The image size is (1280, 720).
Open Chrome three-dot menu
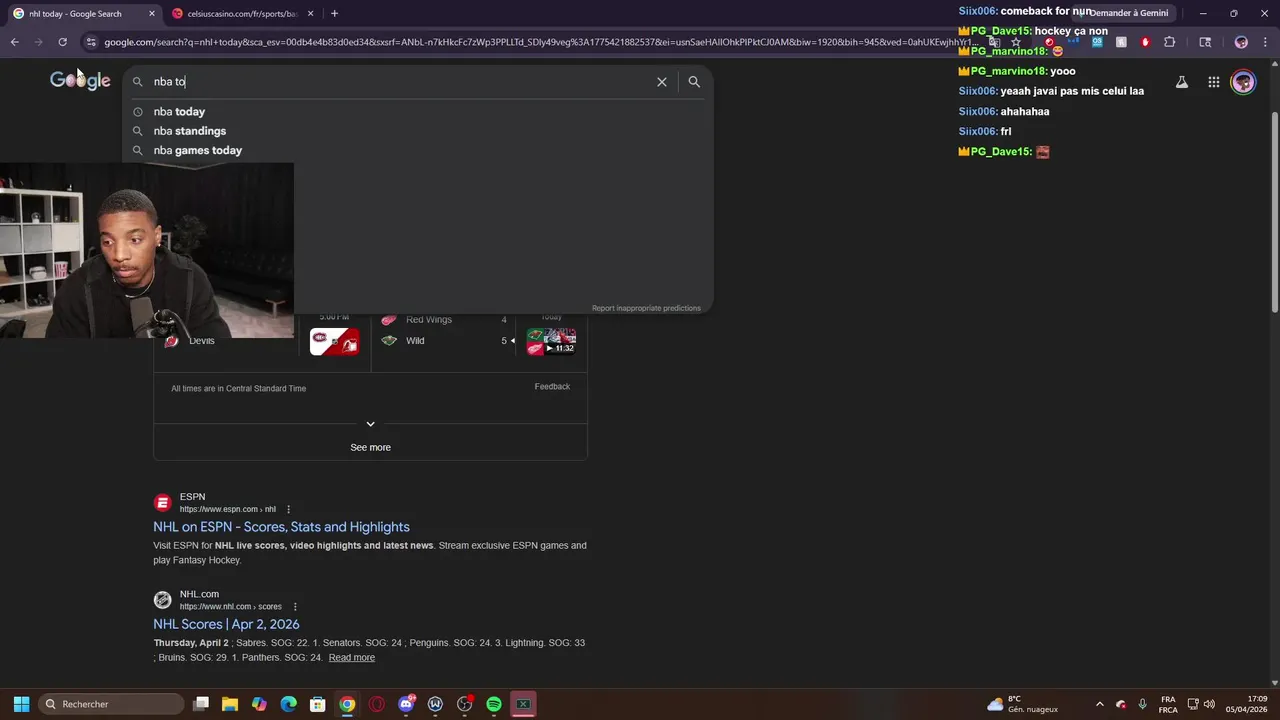[1265, 42]
